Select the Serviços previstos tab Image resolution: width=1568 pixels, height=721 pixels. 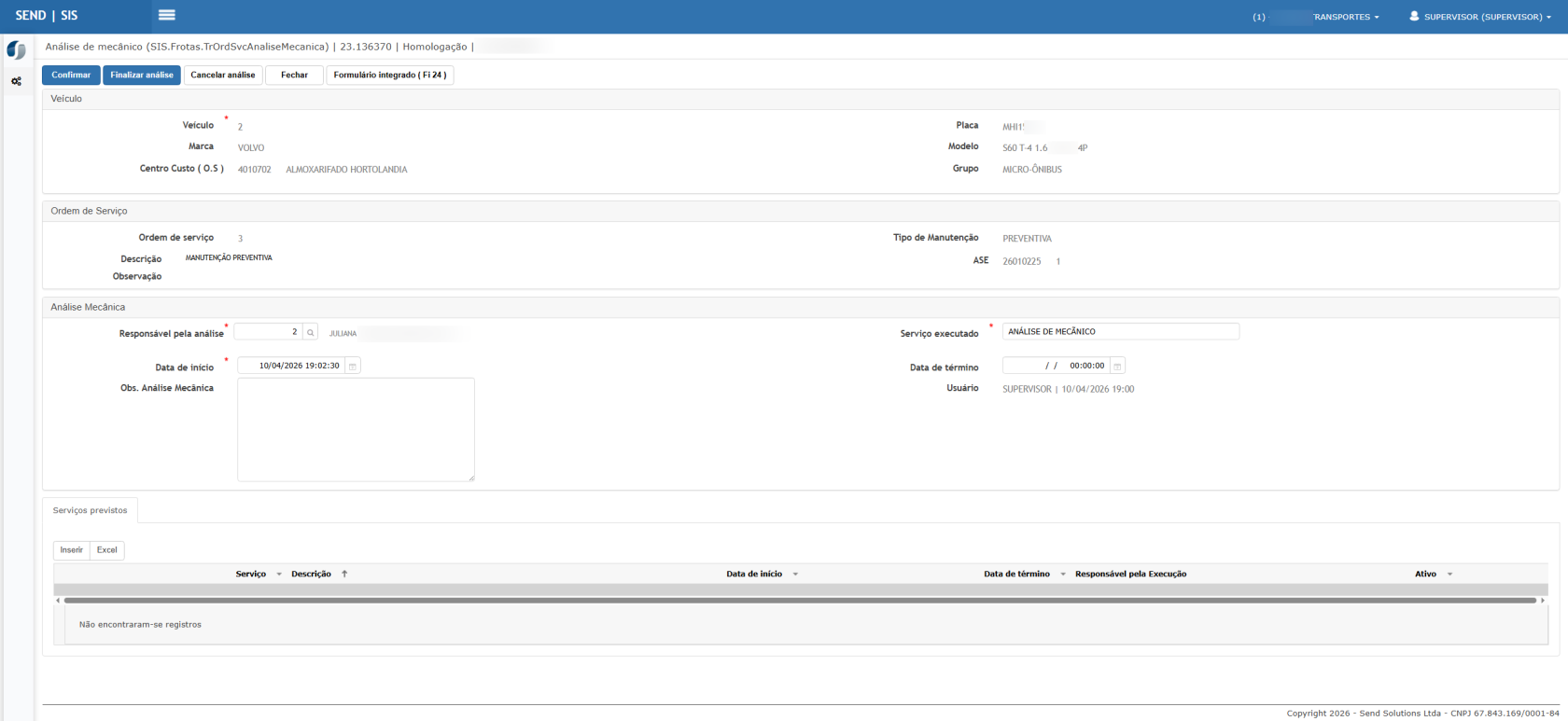pyautogui.click(x=91, y=511)
